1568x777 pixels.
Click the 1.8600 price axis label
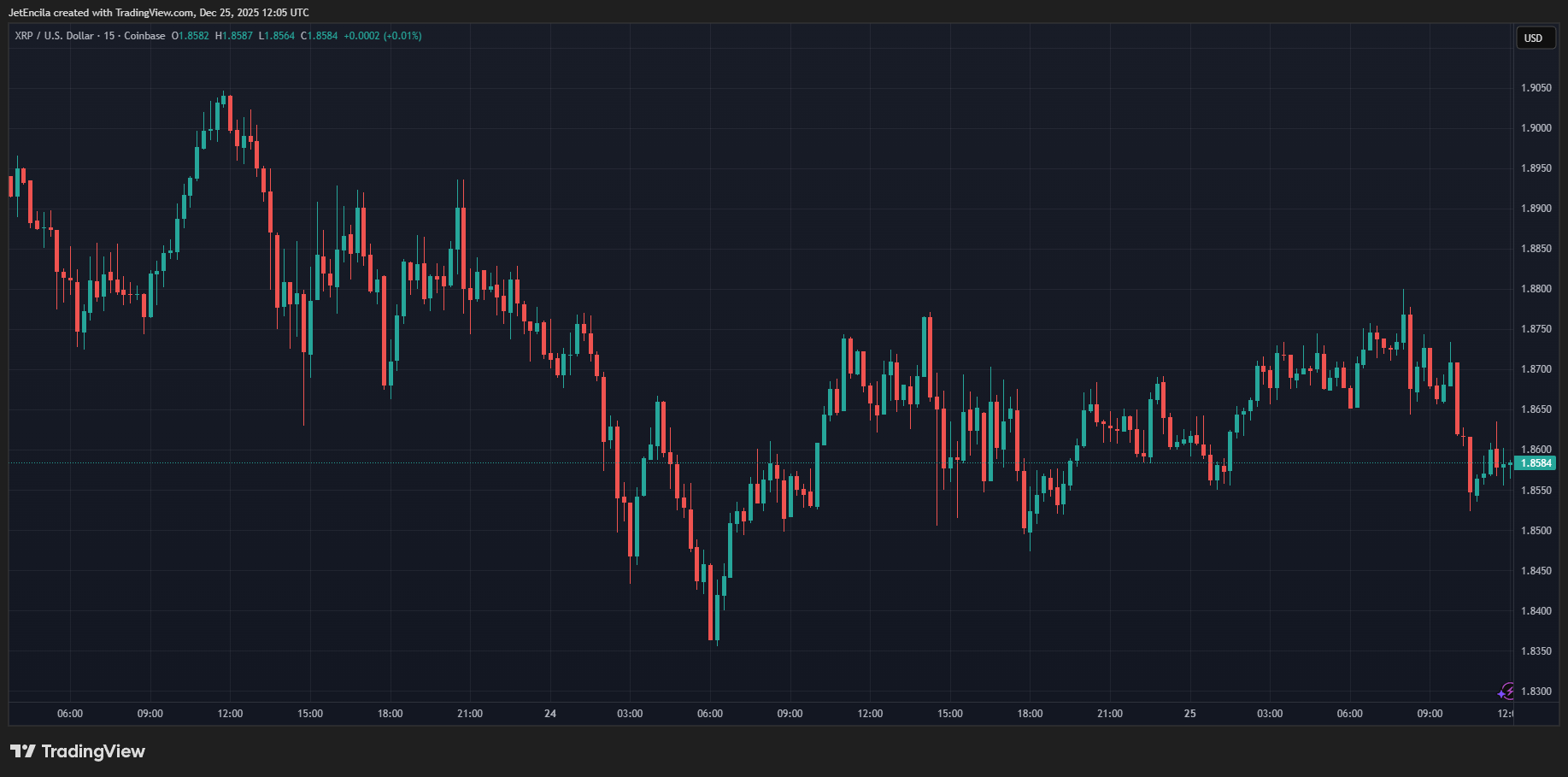1536,450
